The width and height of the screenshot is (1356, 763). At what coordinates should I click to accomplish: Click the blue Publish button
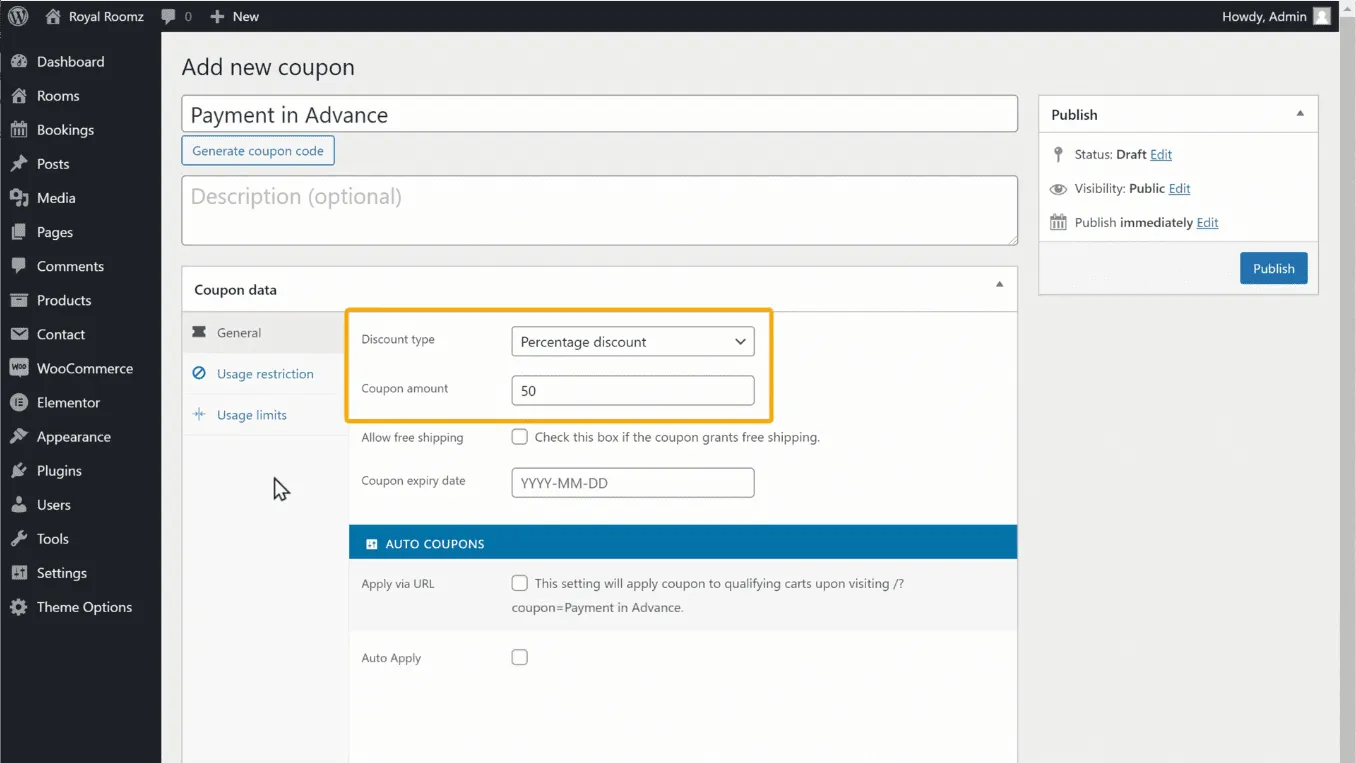1273,268
